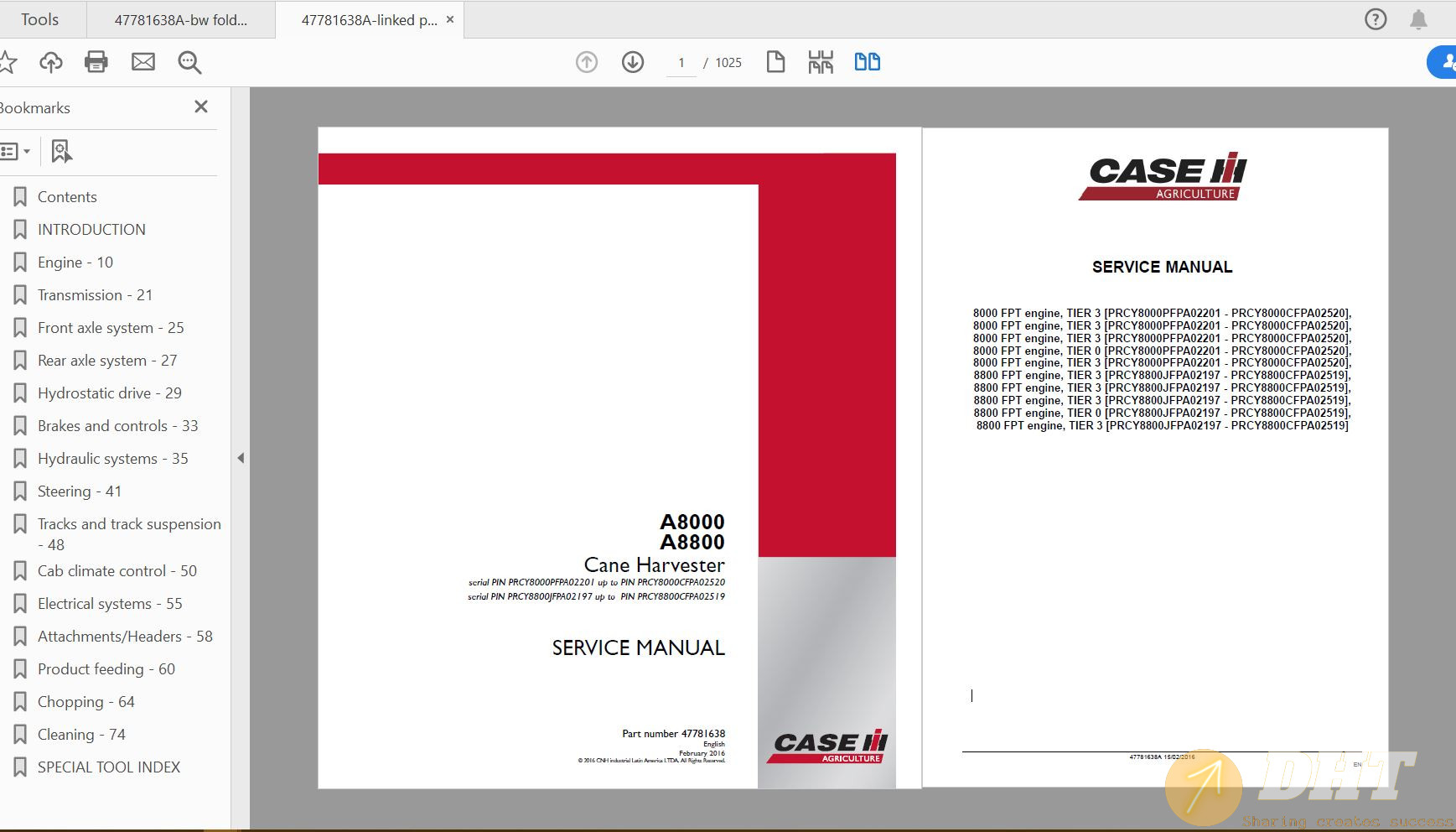Open the bookmark options dropdown arrow
This screenshot has height=832, width=1456.
[x=26, y=151]
